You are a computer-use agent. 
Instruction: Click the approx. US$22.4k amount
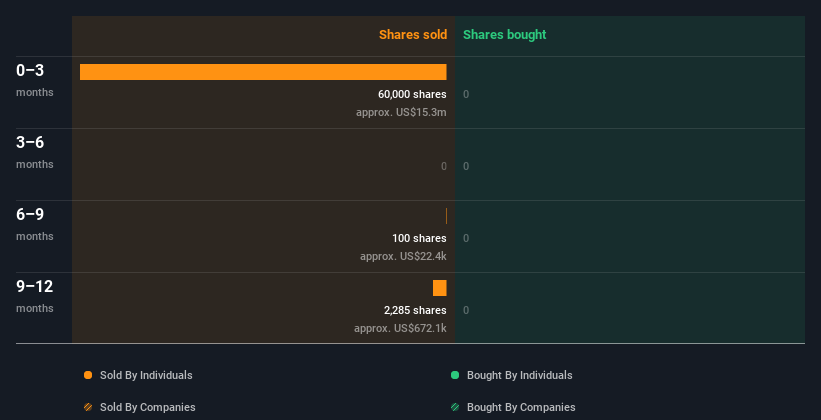pos(403,256)
